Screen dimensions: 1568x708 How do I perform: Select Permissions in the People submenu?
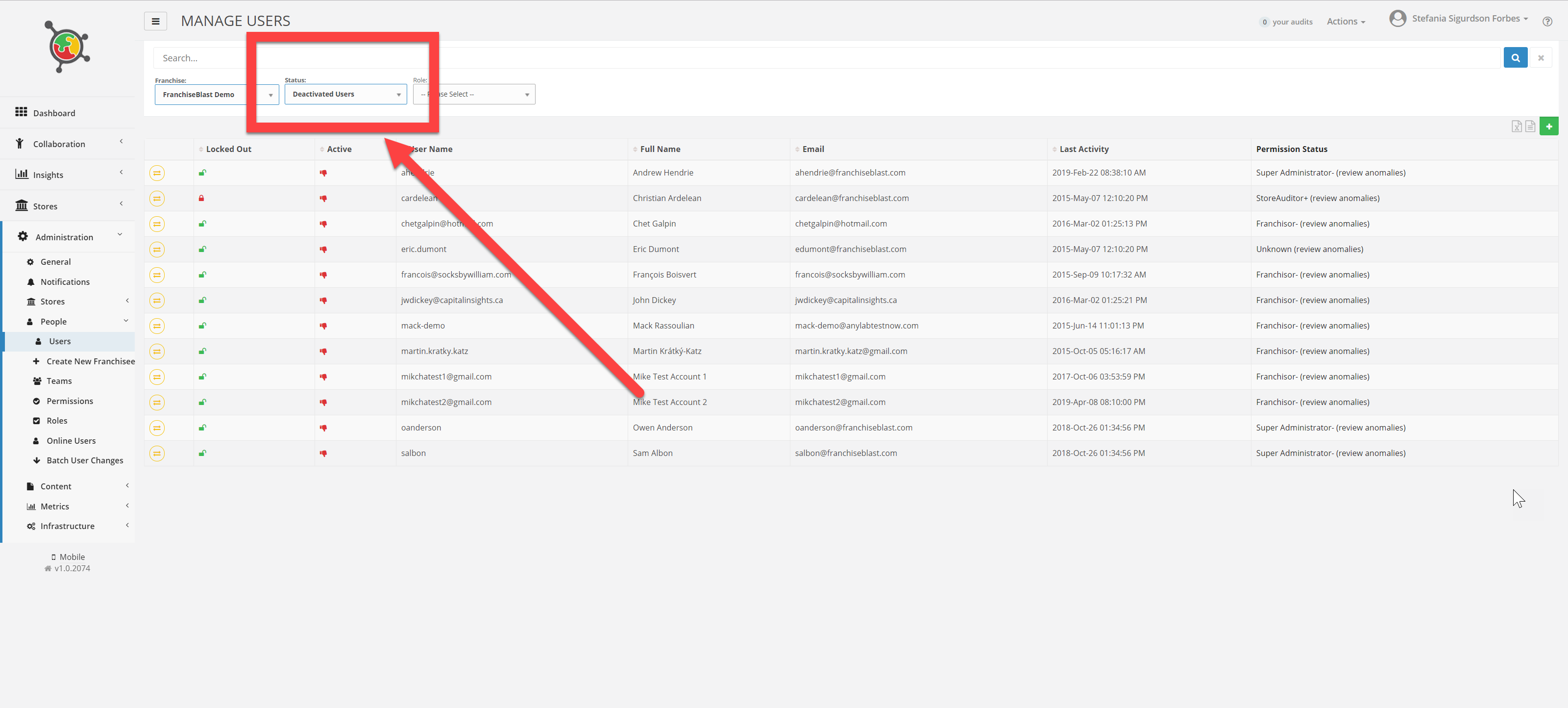pos(70,402)
